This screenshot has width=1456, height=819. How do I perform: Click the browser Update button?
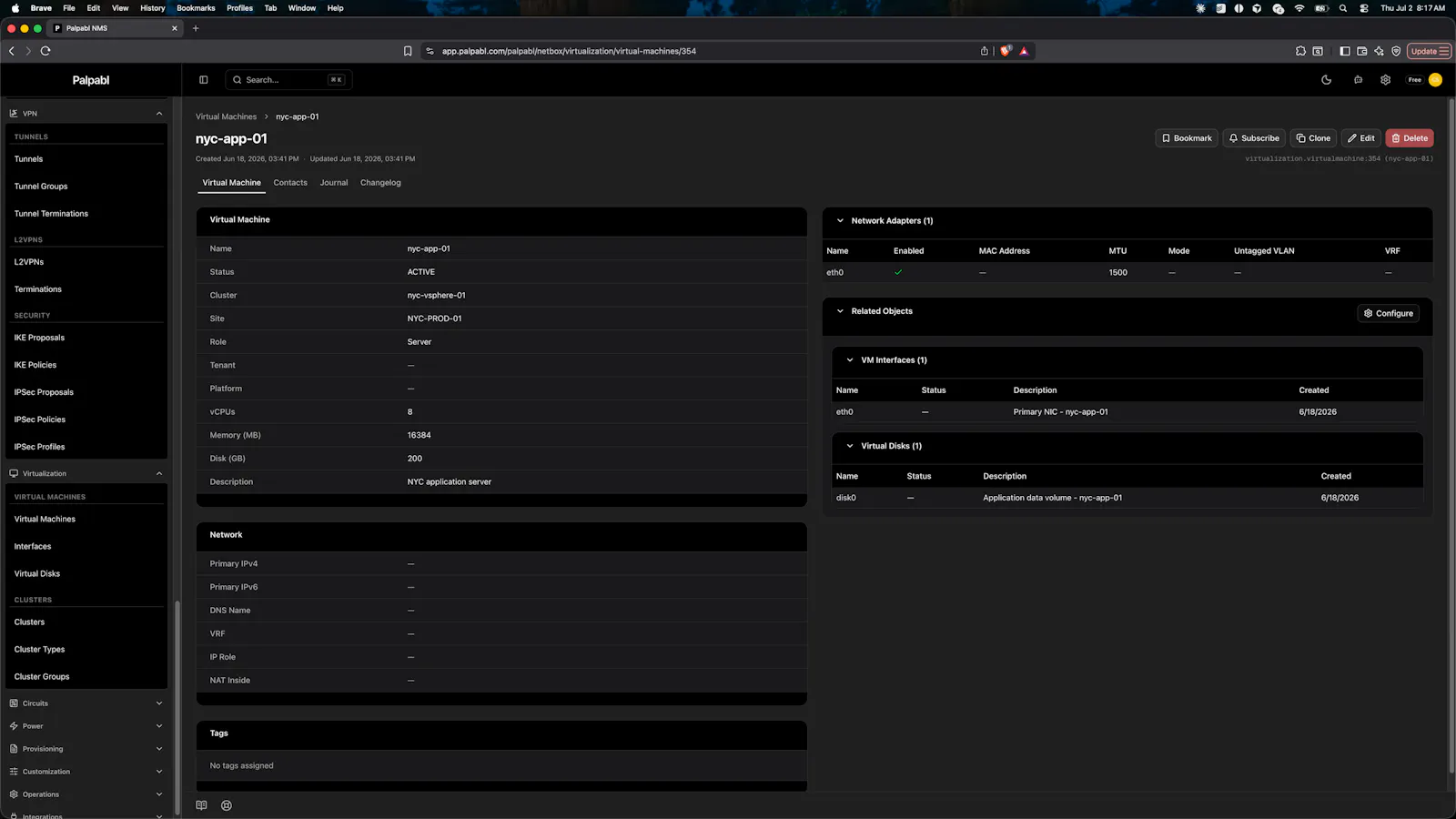pyautogui.click(x=1430, y=51)
